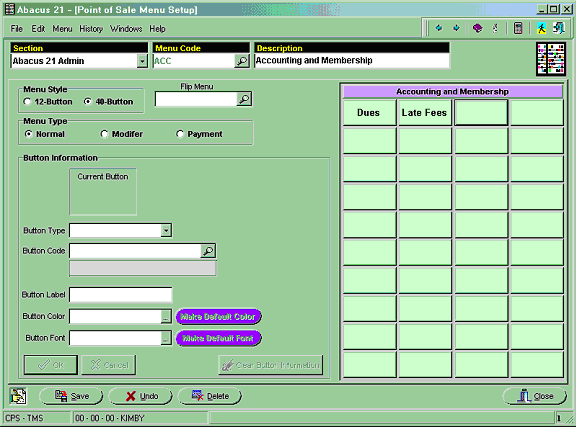576x427 pixels.
Task: Click Clear Button Information
Action: (271, 365)
